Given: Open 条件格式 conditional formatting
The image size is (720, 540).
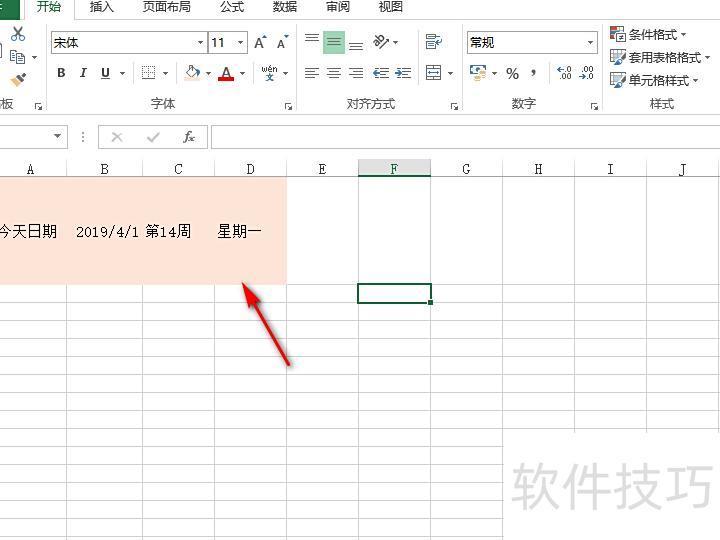Looking at the screenshot, I should [648, 34].
